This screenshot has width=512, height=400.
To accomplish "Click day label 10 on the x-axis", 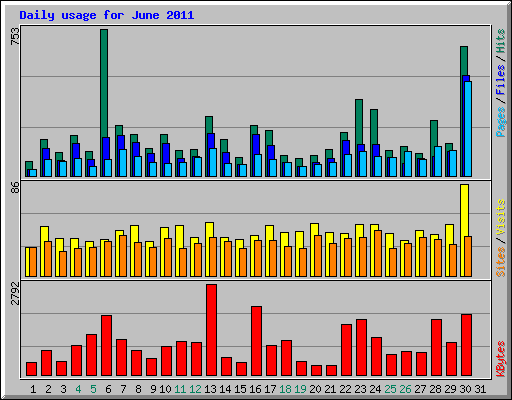I will 165,389.
